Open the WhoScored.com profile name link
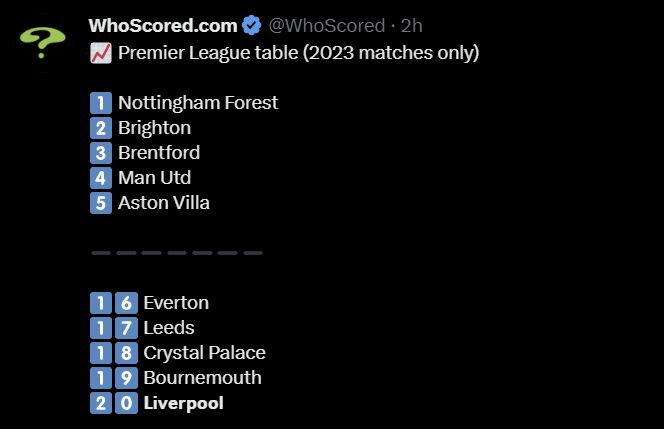664x429 pixels. coord(163,26)
